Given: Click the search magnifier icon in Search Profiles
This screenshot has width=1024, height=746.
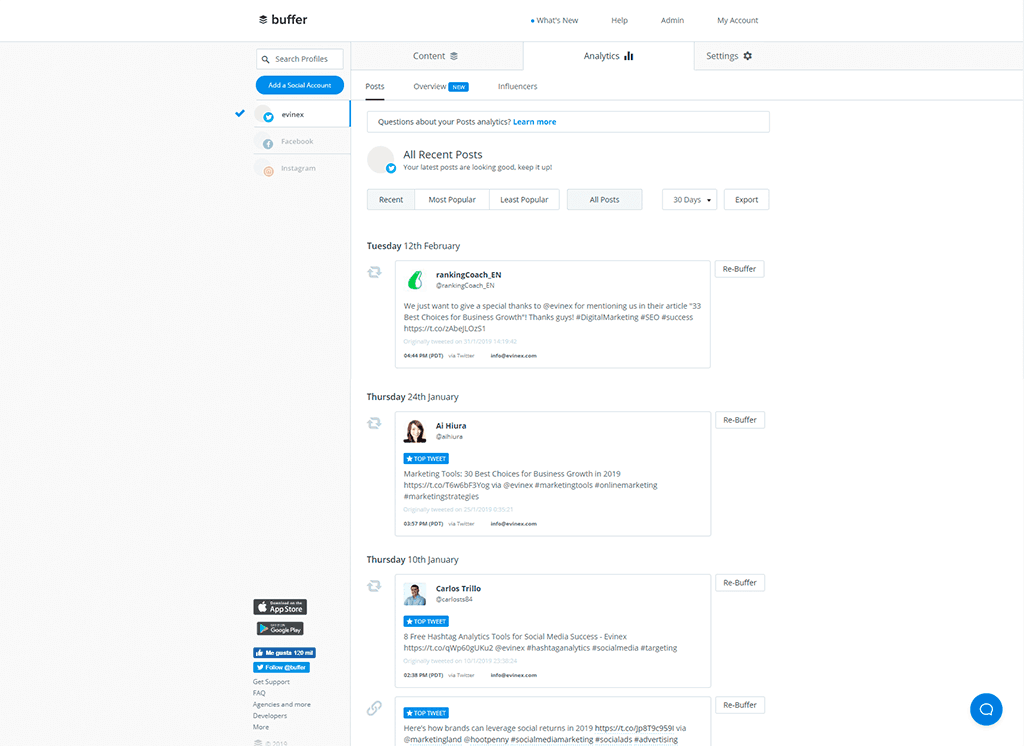Looking at the screenshot, I should point(266,59).
